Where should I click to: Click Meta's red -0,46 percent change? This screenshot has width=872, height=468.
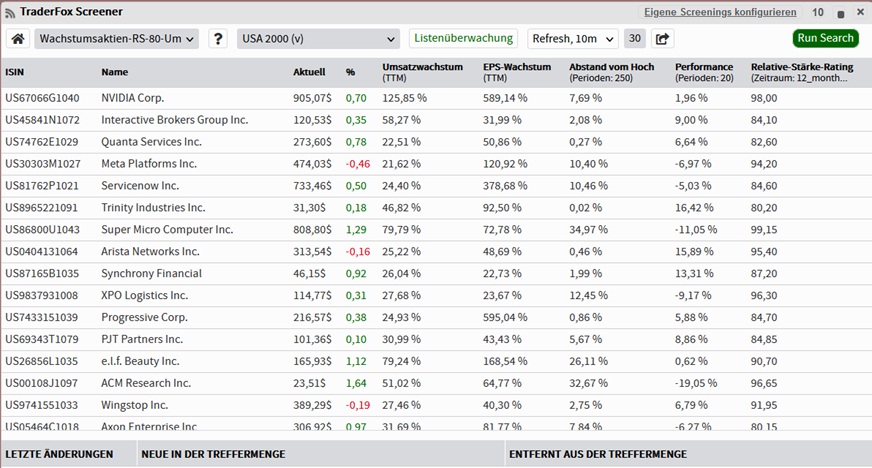(358, 164)
